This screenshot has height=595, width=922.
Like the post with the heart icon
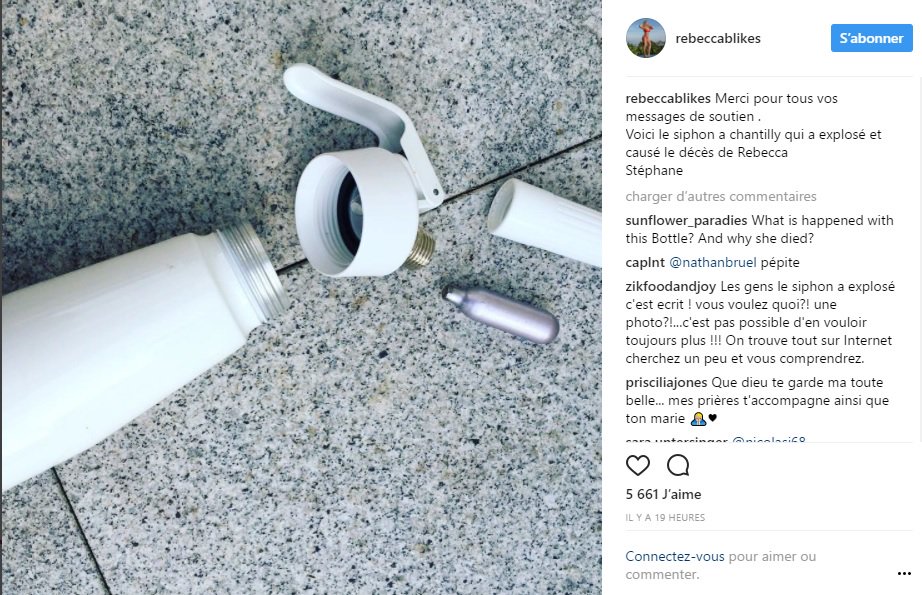(637, 466)
